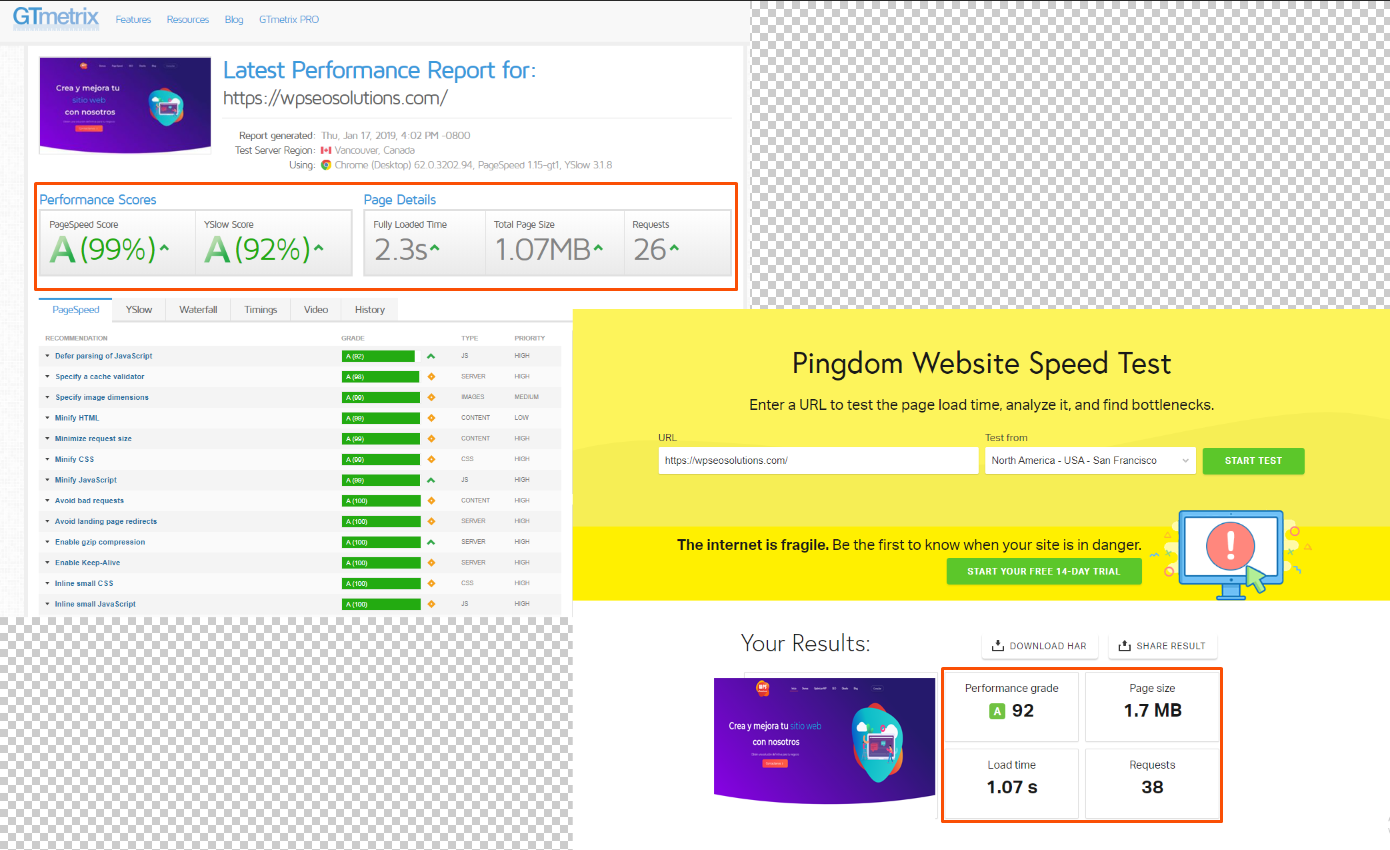Switch to the YSlow tab

click(x=139, y=310)
